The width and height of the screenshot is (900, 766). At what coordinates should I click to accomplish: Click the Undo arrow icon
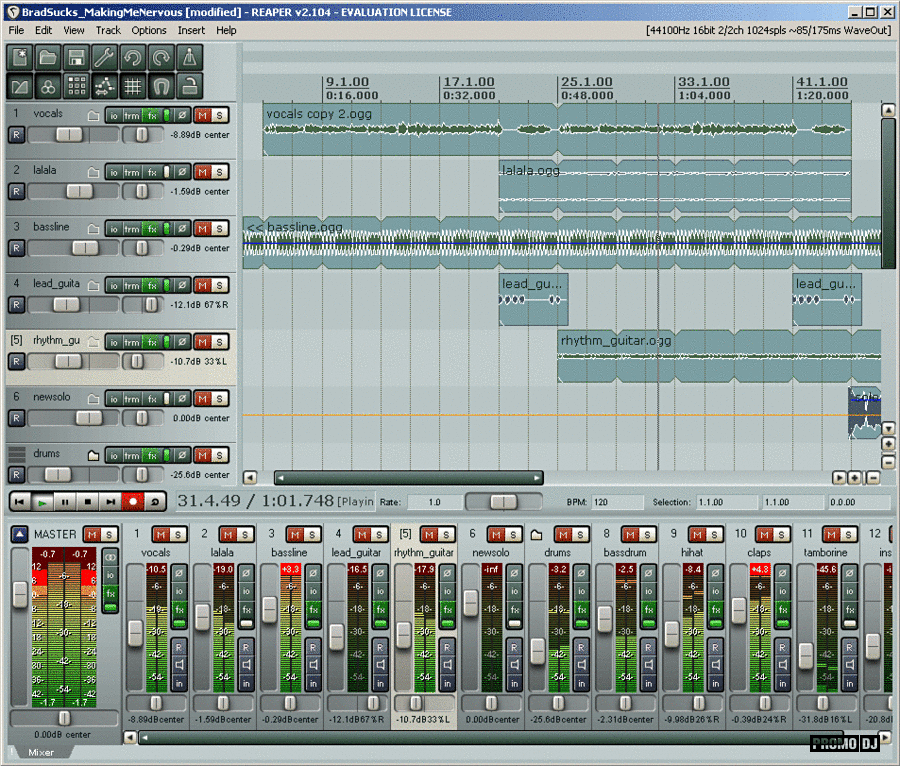pos(132,57)
